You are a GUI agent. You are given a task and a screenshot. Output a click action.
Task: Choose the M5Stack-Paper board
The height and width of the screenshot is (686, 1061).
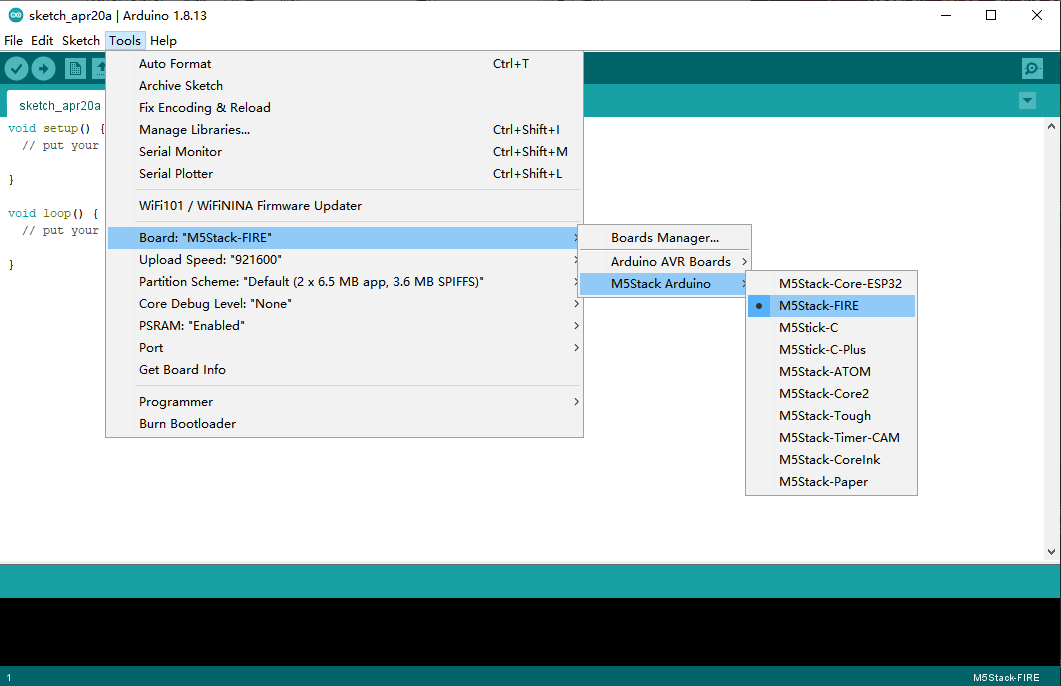click(x=831, y=482)
